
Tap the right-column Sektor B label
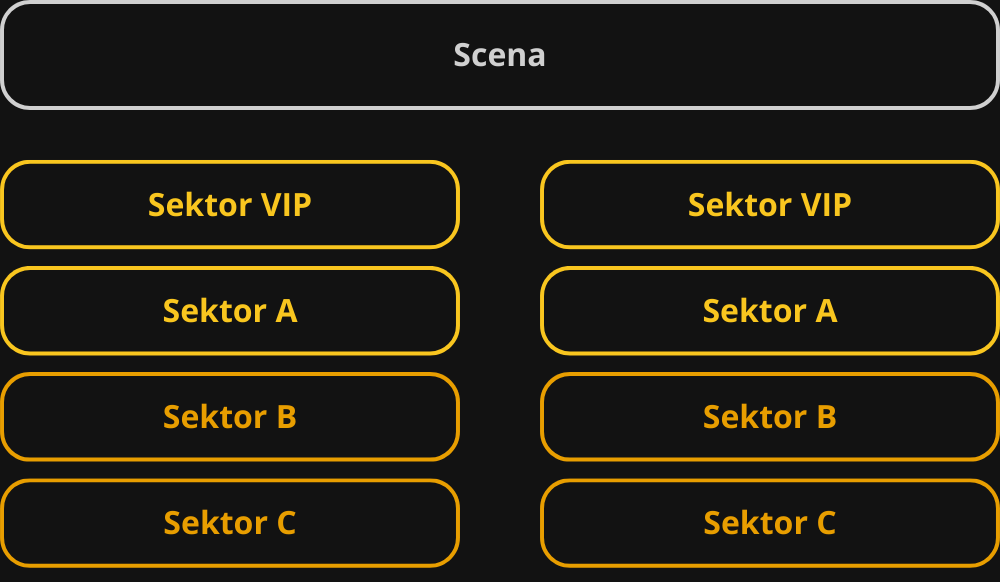pyautogui.click(x=770, y=417)
